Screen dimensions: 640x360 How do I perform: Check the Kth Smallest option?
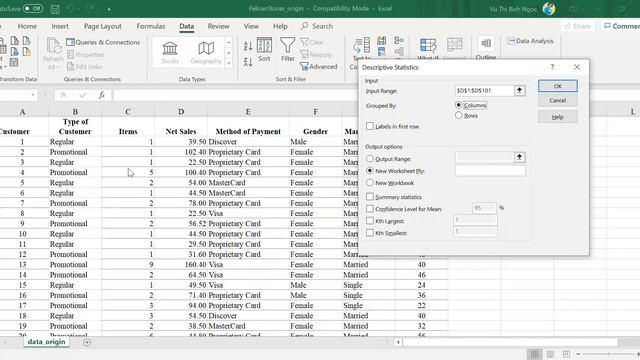tap(370, 233)
